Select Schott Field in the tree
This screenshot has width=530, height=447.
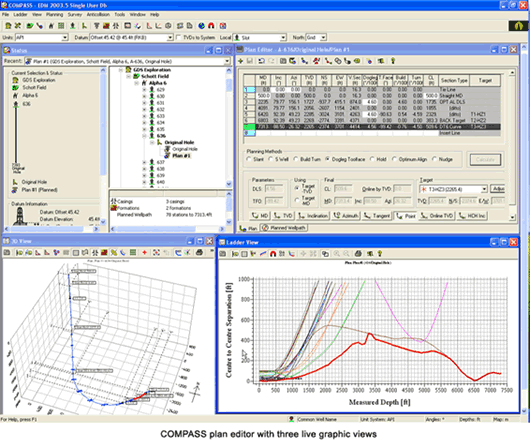pyautogui.click(x=155, y=76)
